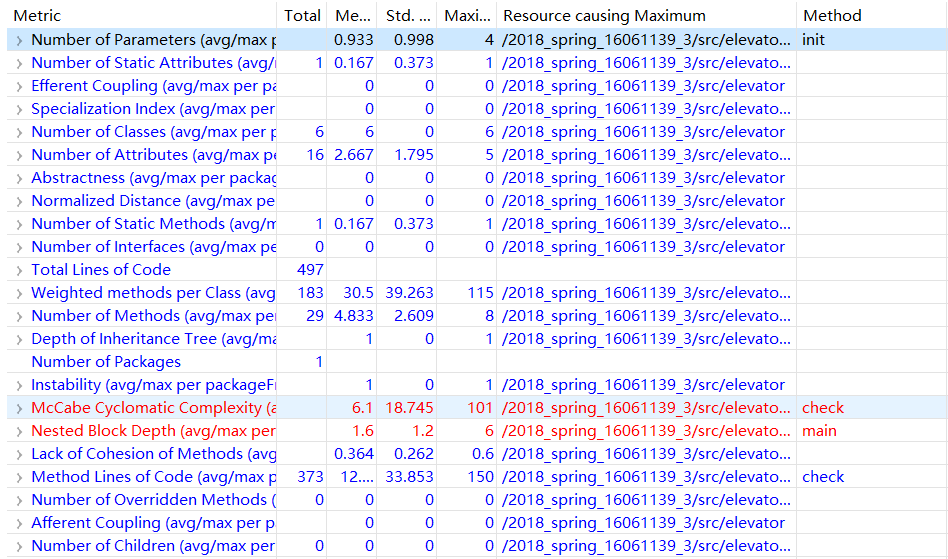Click the Std. Dev. column header
Screen dimensions: 948x559
[x=407, y=15]
